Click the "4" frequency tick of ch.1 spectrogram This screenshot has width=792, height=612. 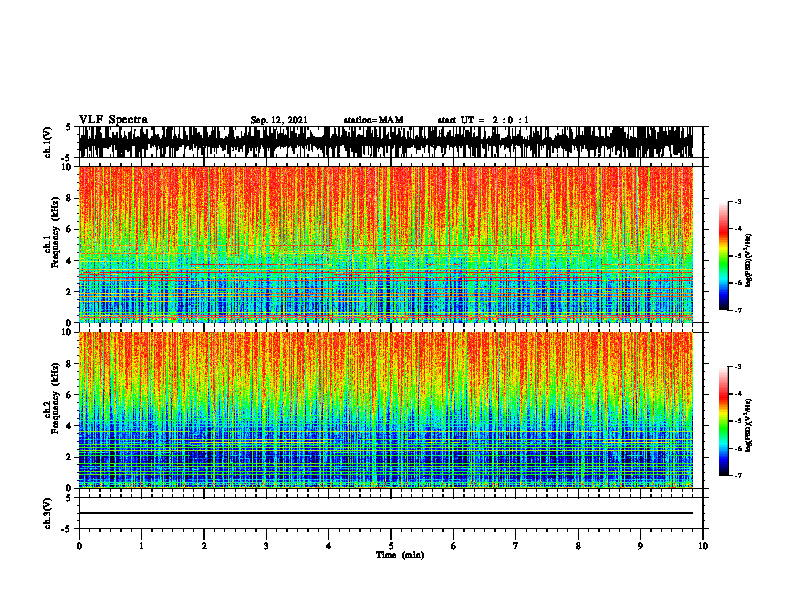[x=71, y=261]
